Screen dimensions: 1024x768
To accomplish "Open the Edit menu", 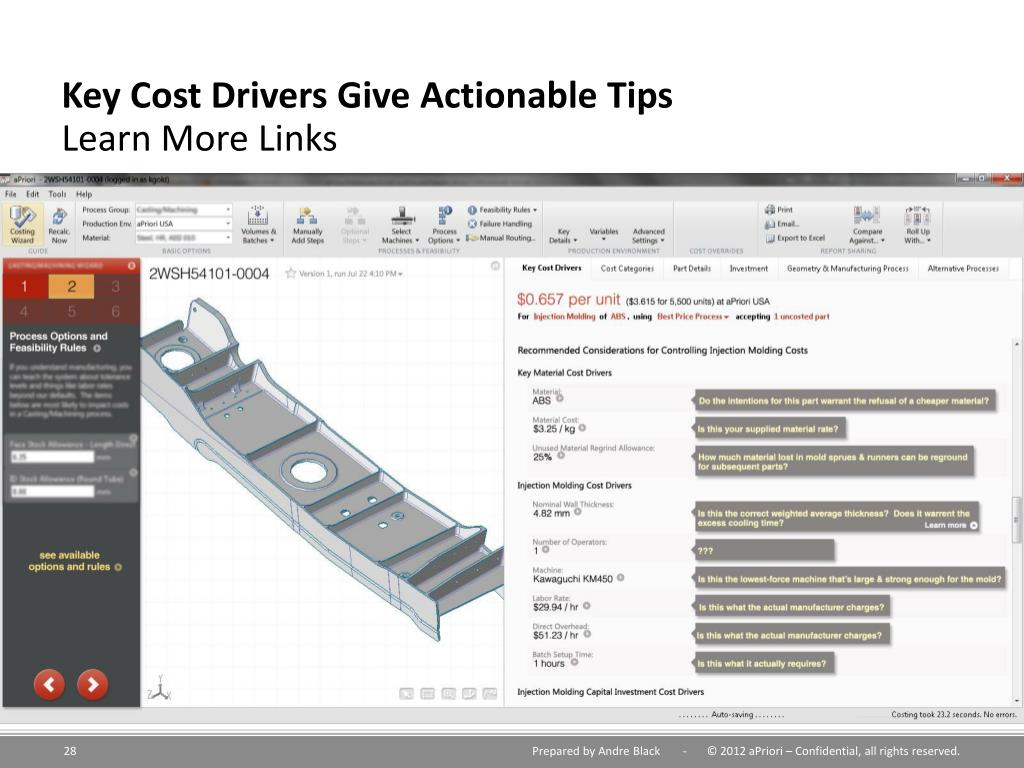I will point(33,194).
